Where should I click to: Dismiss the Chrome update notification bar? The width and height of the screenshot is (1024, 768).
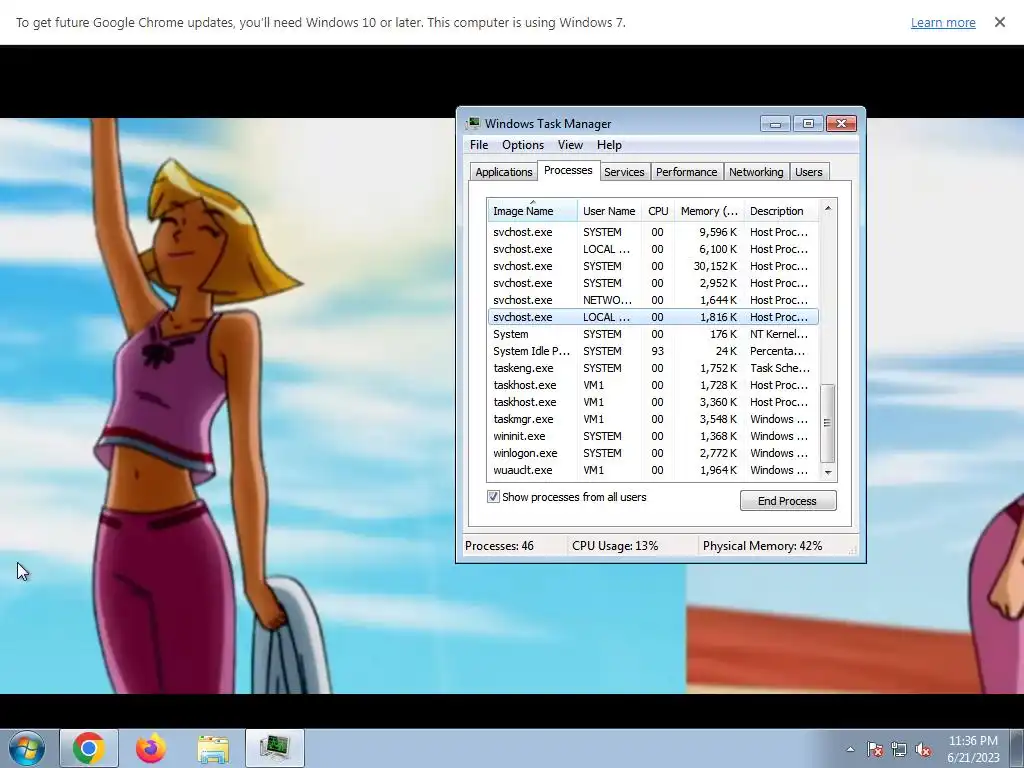click(1000, 22)
